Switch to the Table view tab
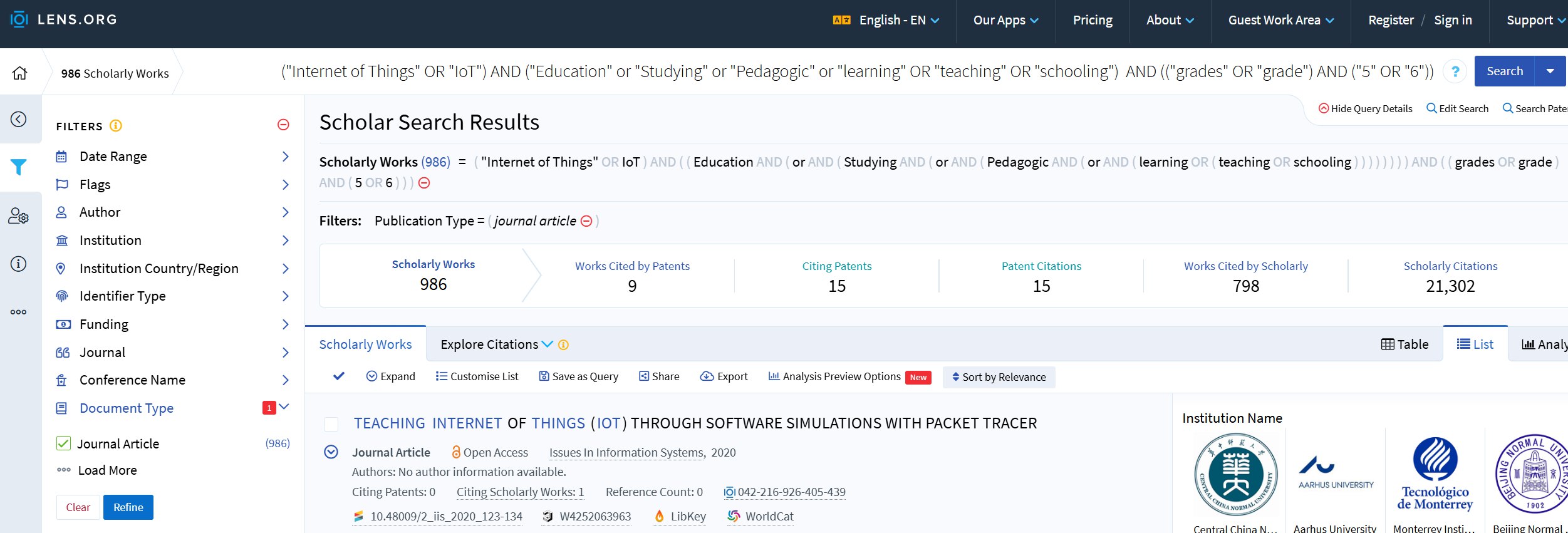The width and height of the screenshot is (1568, 533). (1404, 344)
